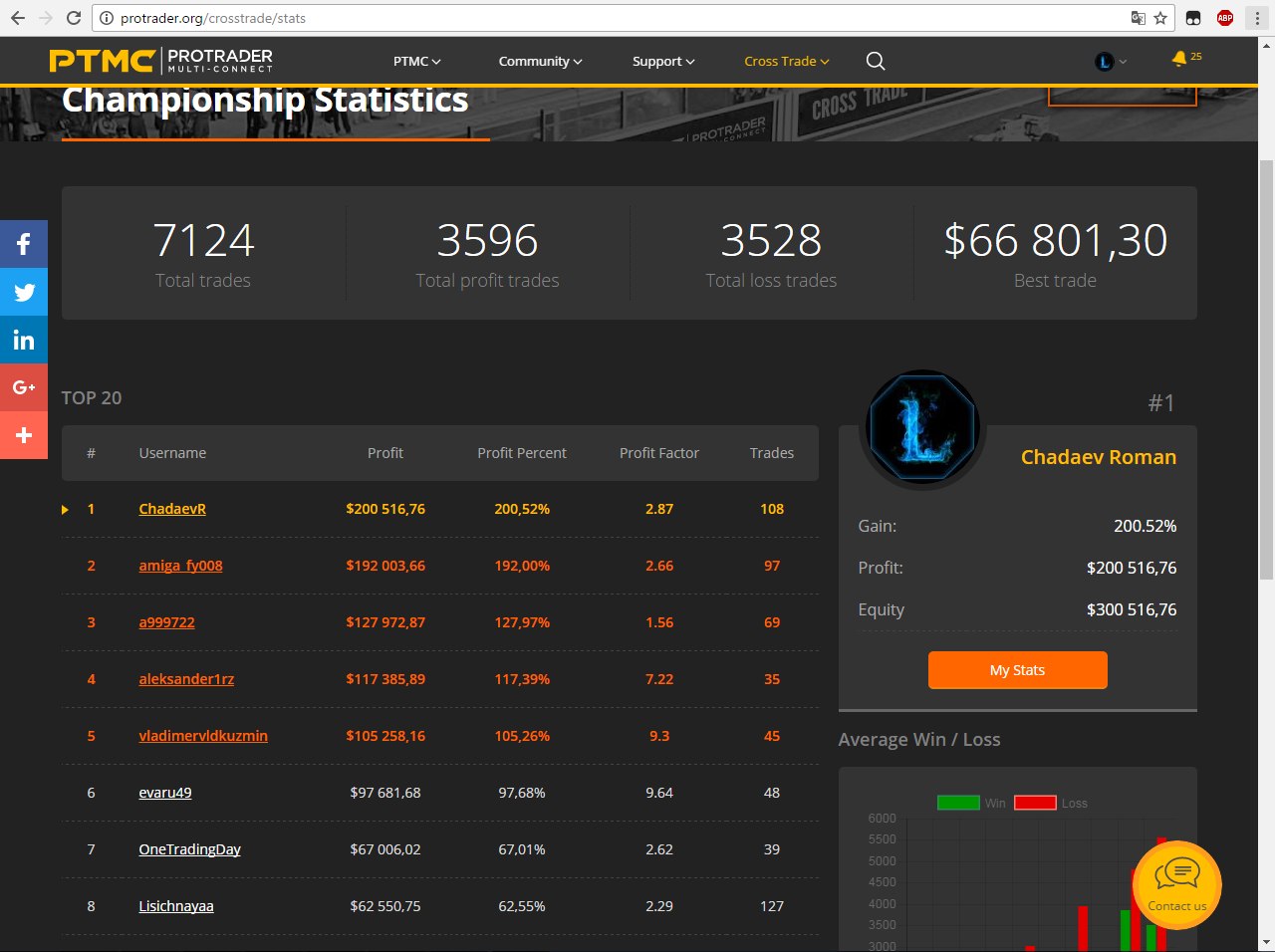Open site search with magnifier icon
This screenshot has height=952, width=1275.
pyautogui.click(x=876, y=61)
